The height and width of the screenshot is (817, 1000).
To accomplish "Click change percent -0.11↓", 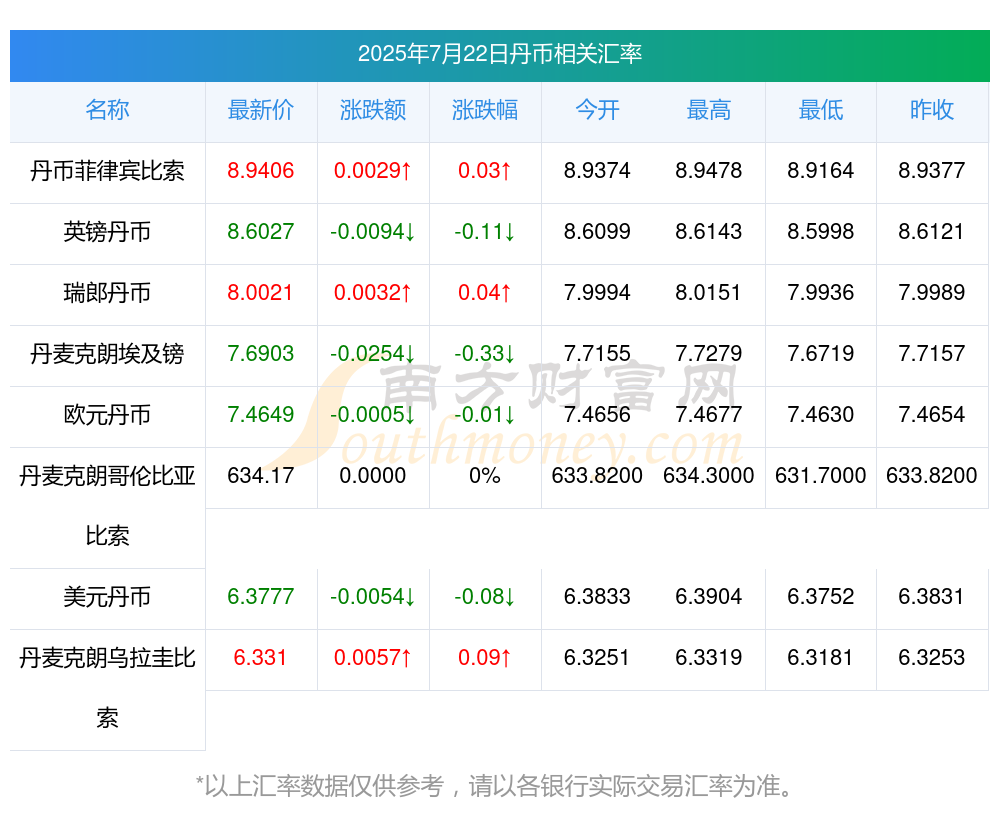I will pos(485,231).
